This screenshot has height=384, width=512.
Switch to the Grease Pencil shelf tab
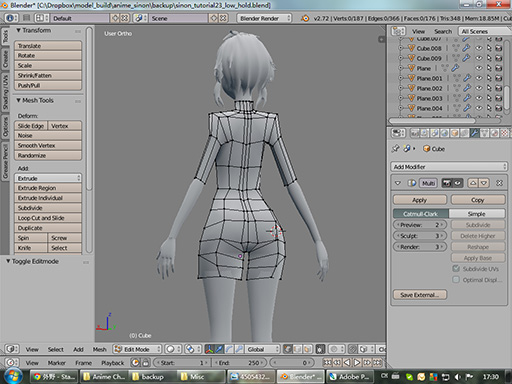click(5, 161)
